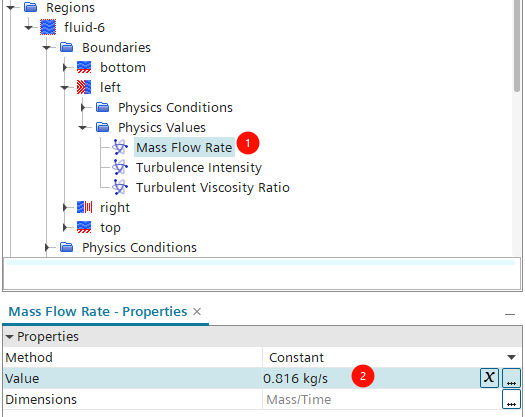Click the 0.816 kg/s value field
Viewport: 525px width, 417px height.
[370, 378]
